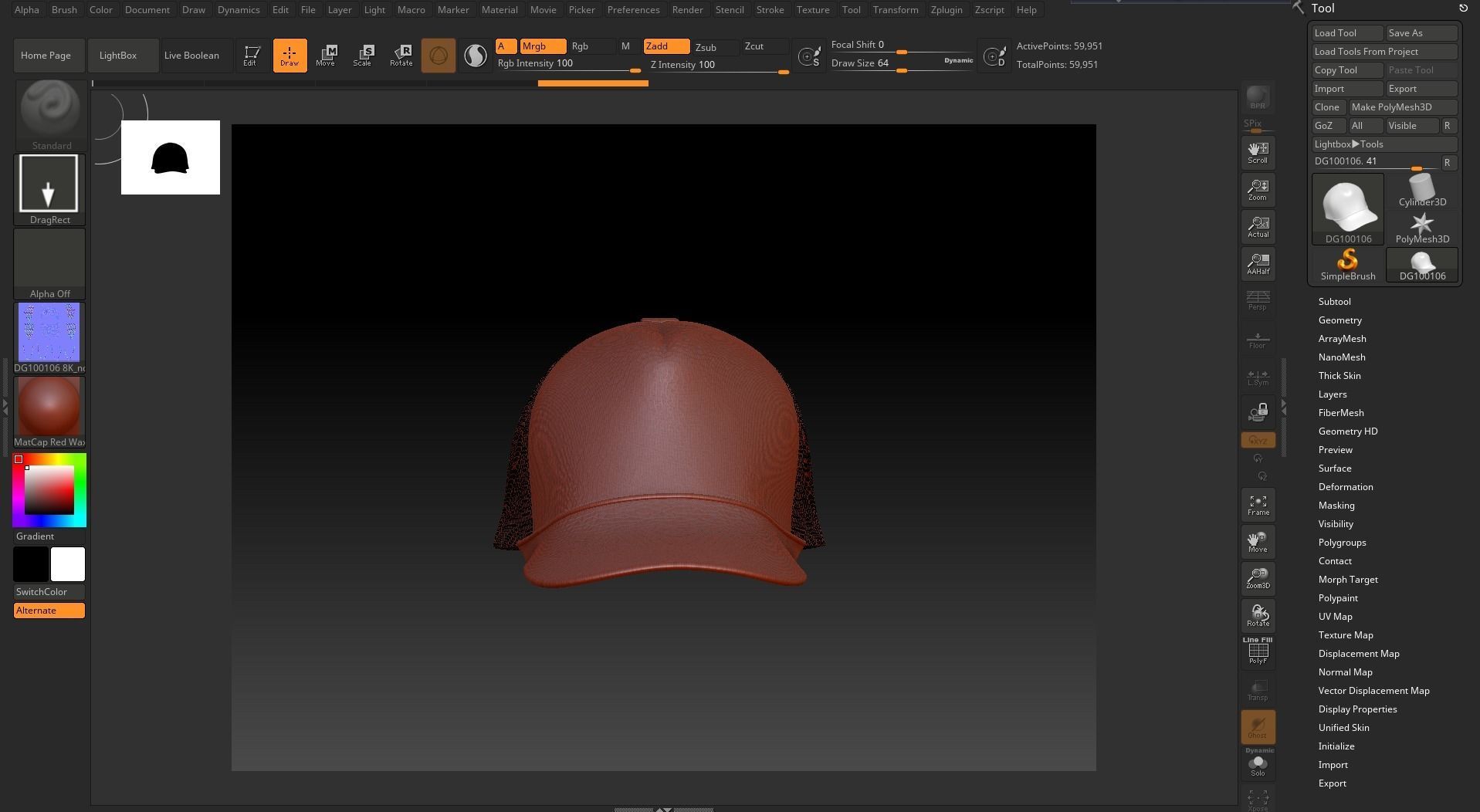Expand the Normal Map section
The height and width of the screenshot is (812, 1480).
pos(1345,672)
